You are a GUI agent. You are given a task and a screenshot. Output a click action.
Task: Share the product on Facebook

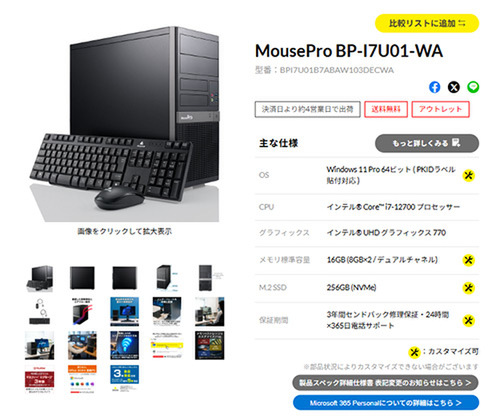click(x=434, y=87)
